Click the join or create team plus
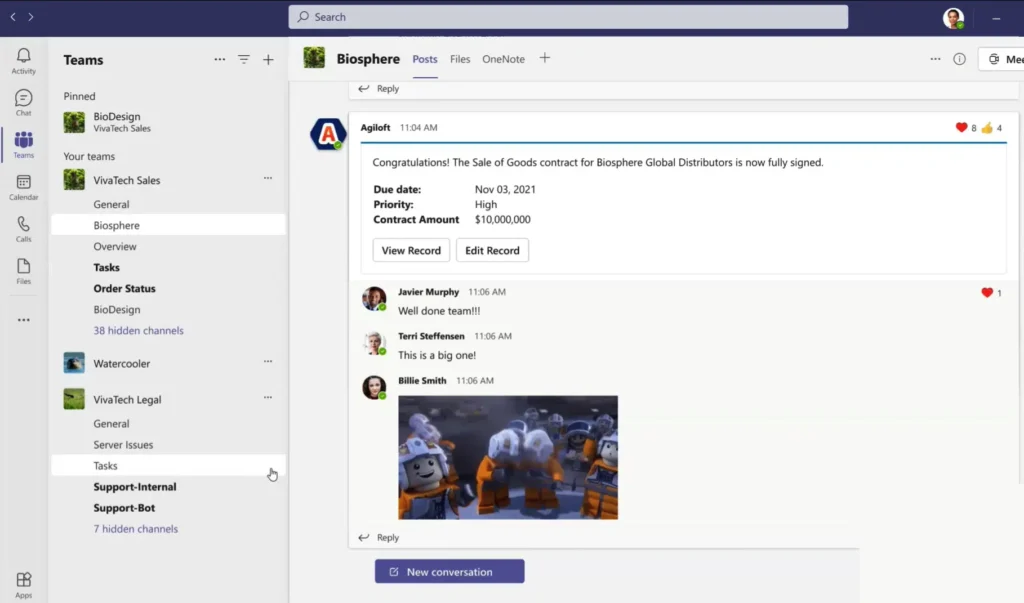Viewport: 1024px width, 603px height. 268,59
